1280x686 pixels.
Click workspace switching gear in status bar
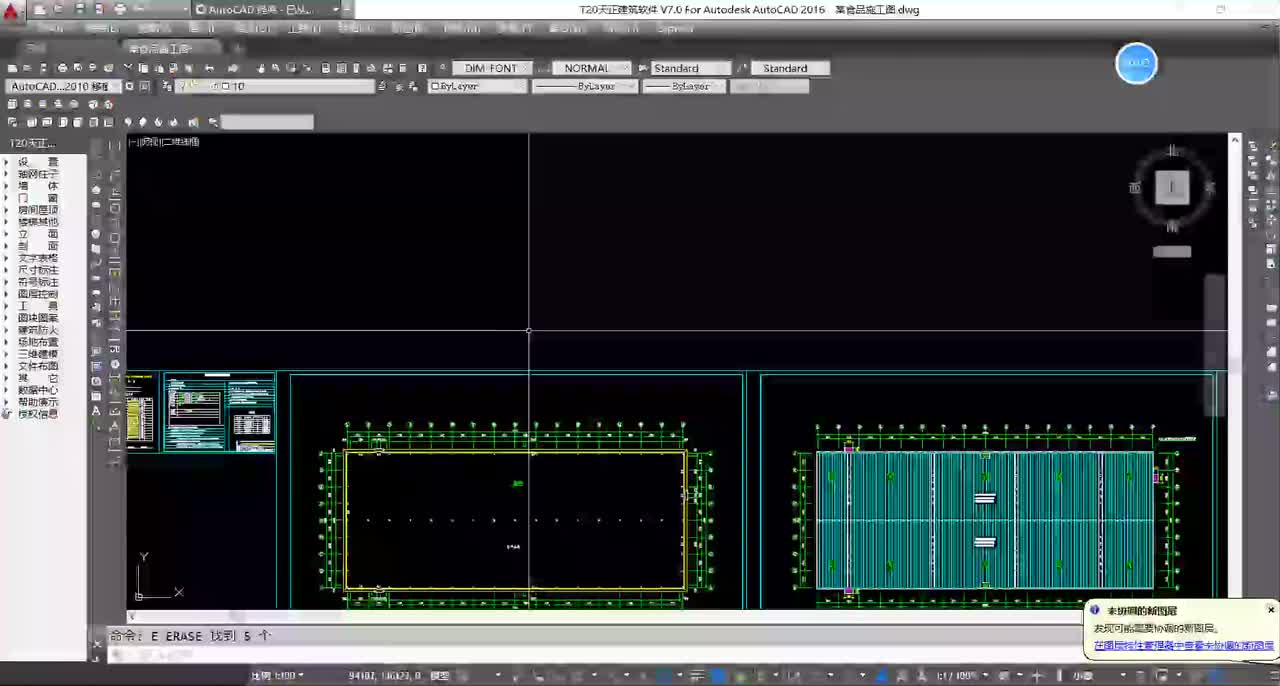point(1004,676)
